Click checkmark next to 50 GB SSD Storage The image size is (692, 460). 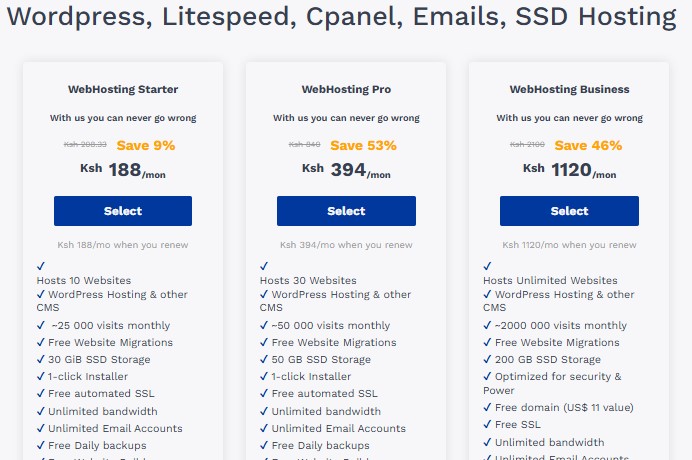coord(264,359)
